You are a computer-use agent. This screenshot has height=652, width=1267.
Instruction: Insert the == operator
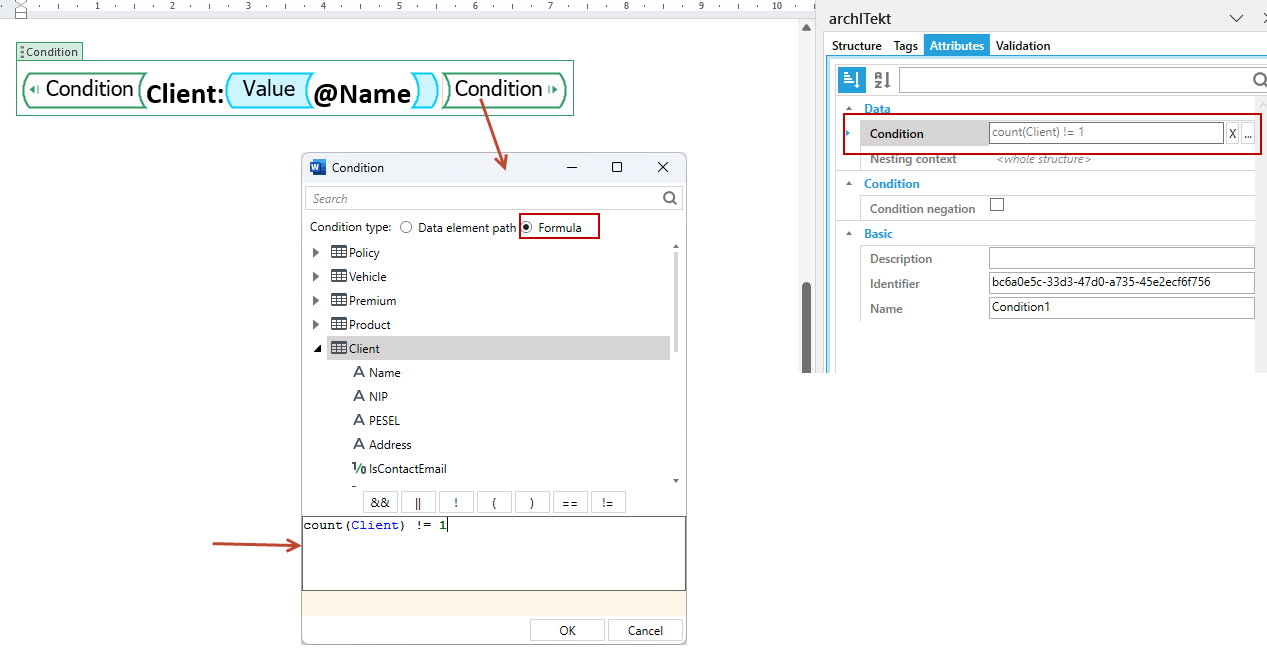[570, 503]
